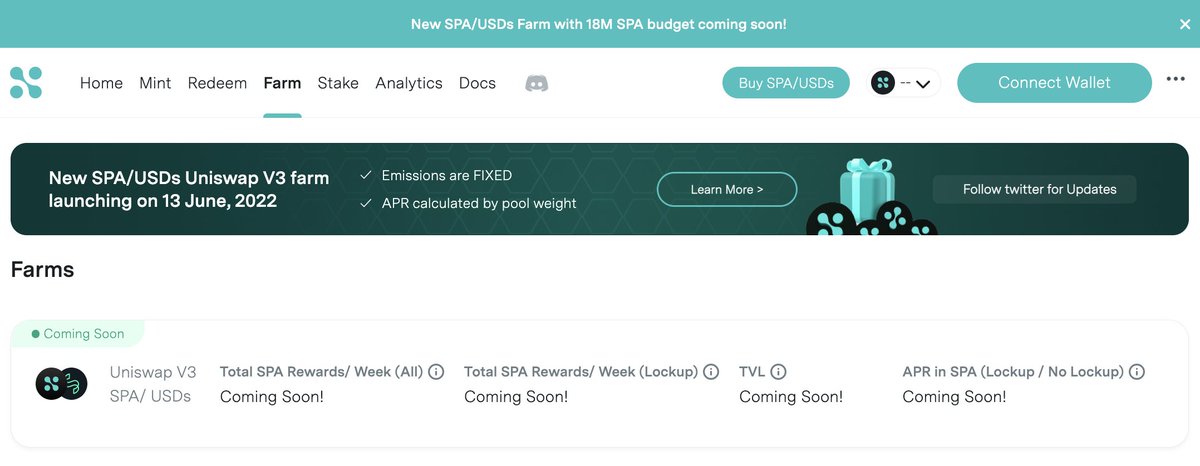Go to the Home page

tap(101, 83)
